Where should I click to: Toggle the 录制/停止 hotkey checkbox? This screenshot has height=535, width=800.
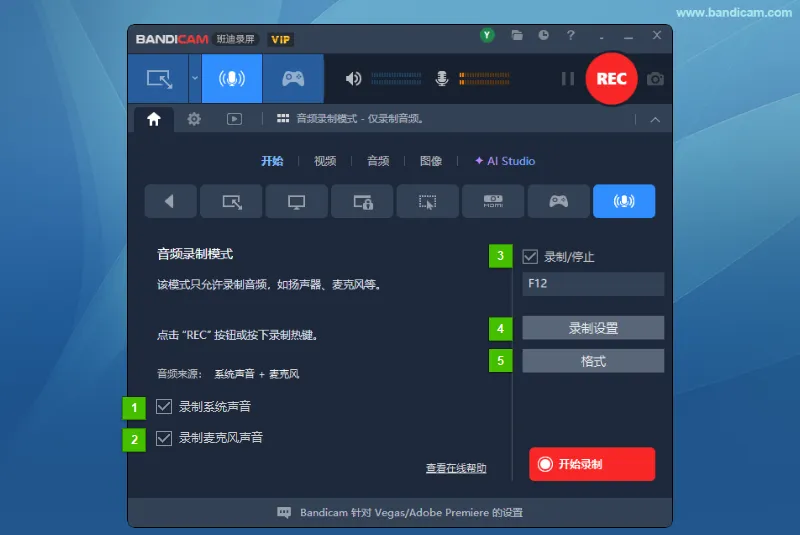[530, 257]
